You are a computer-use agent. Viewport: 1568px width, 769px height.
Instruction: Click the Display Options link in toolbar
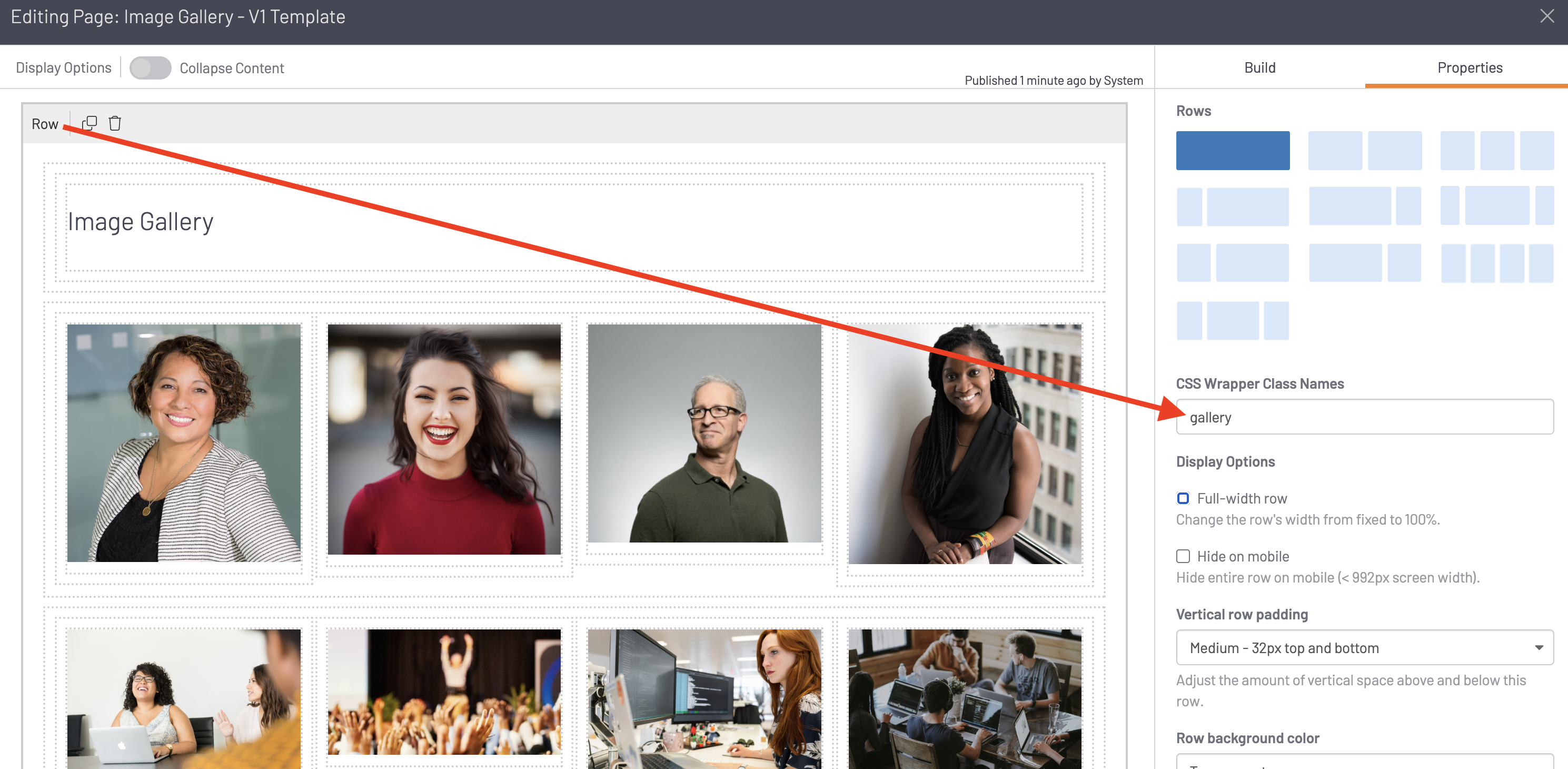click(63, 67)
